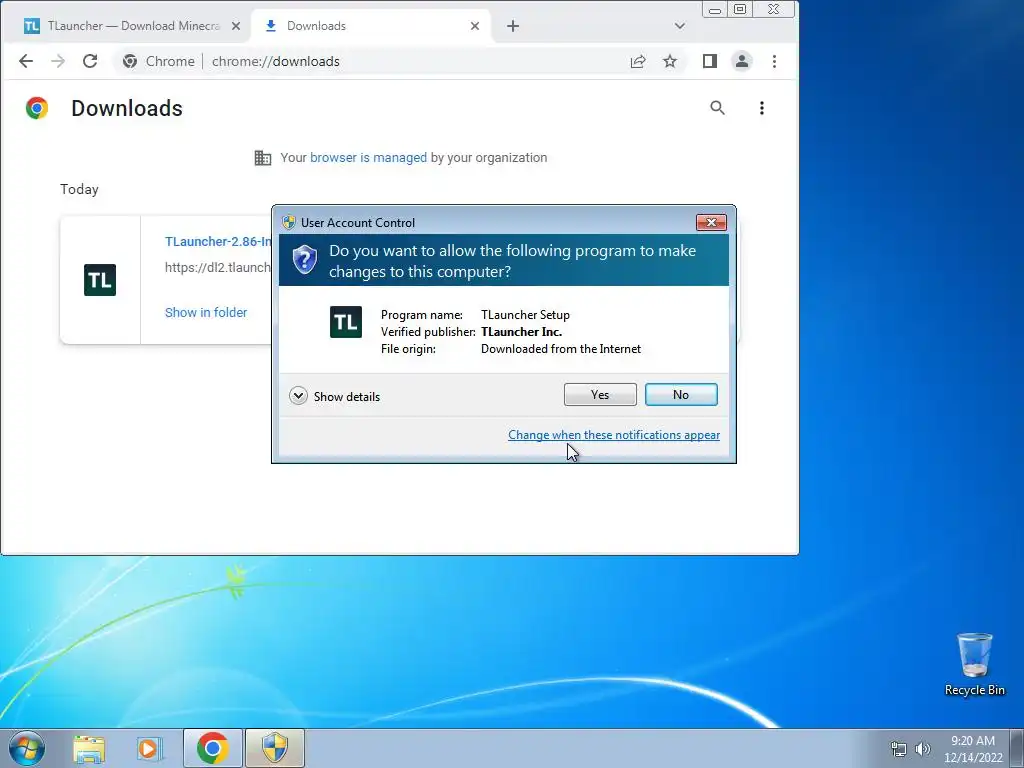Click Yes in User Account Control
Viewport: 1024px width, 768px height.
click(x=600, y=394)
